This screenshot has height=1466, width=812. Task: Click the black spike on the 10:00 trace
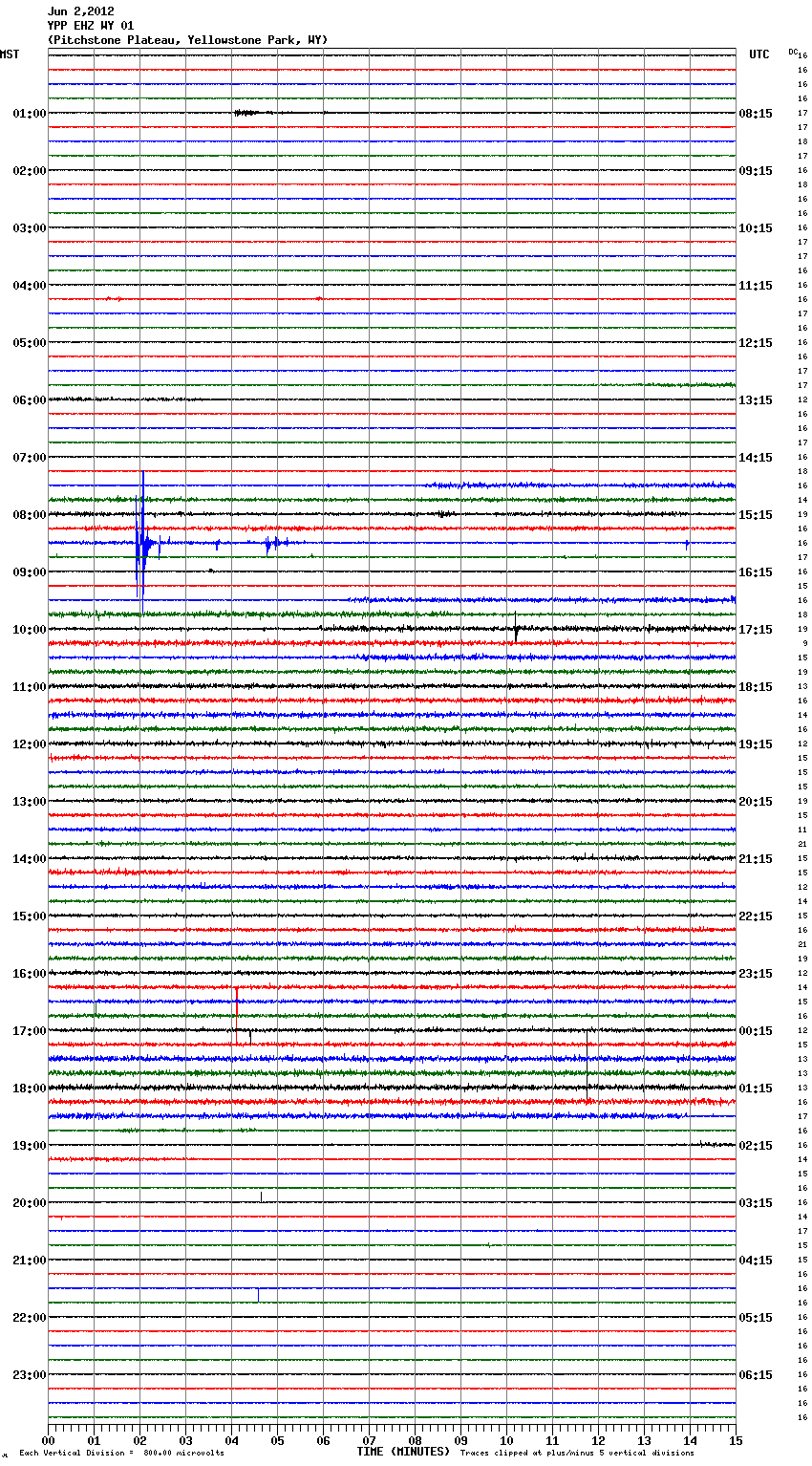516,630
